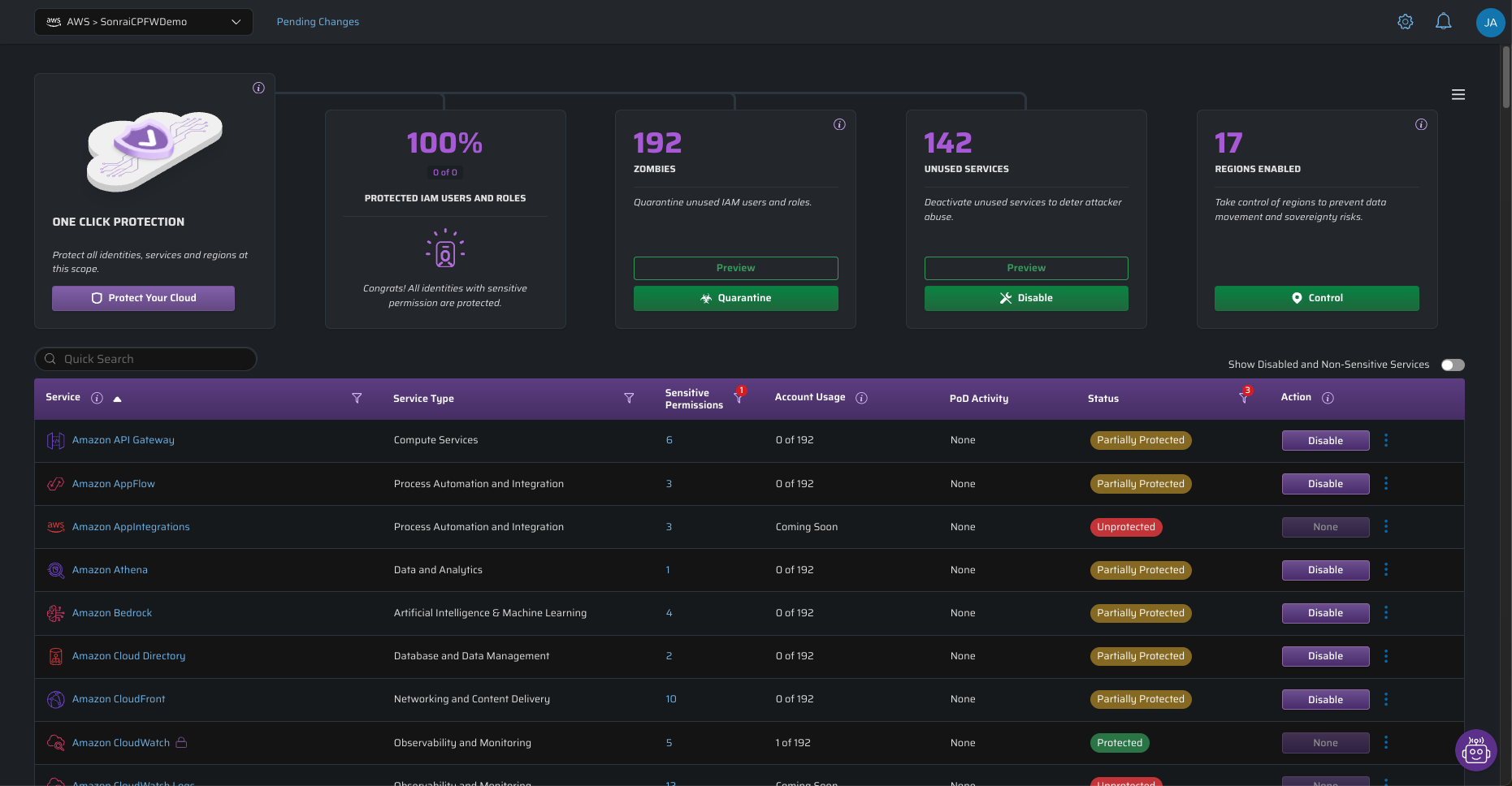Click sensitive permissions count 10 for CloudFront
The height and width of the screenshot is (786, 1512).
click(x=671, y=699)
